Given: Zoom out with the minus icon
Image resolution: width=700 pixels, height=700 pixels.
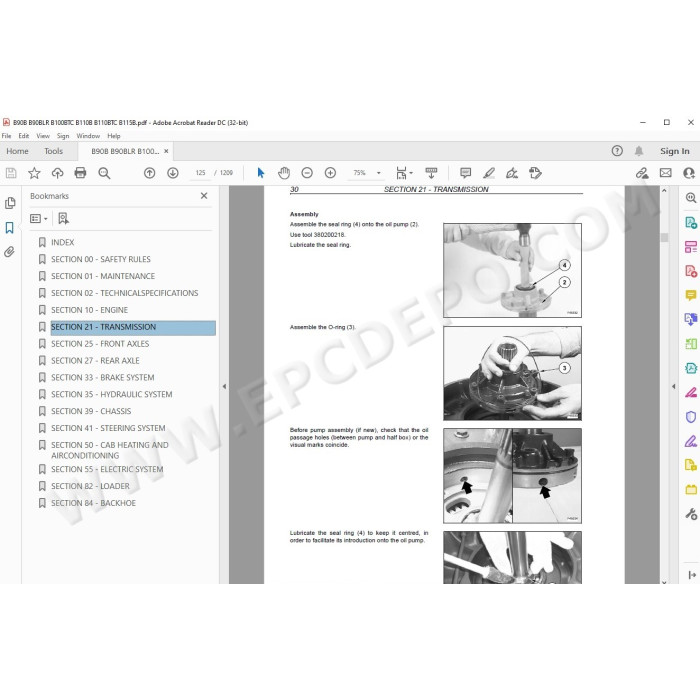Looking at the screenshot, I should pyautogui.click(x=307, y=173).
